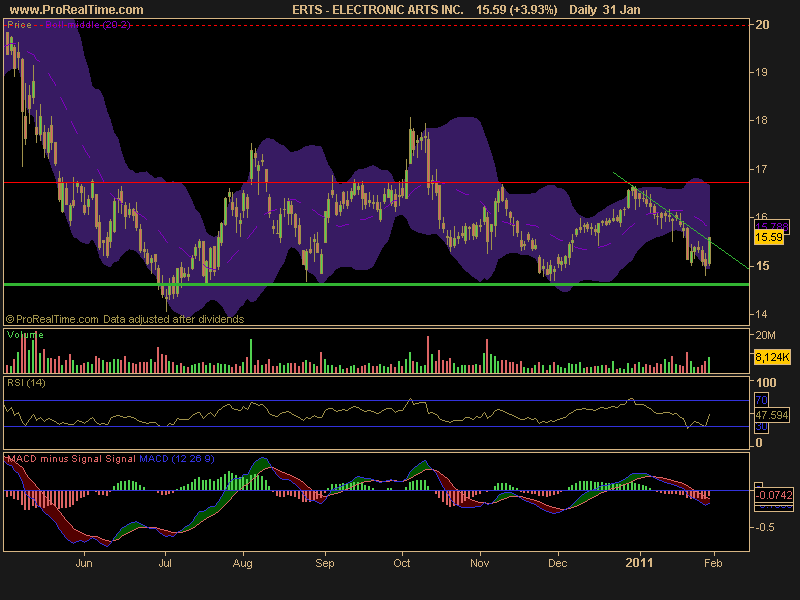Image resolution: width=800 pixels, height=600 pixels.
Task: Click the 20 price axis label
Action: coord(762,24)
